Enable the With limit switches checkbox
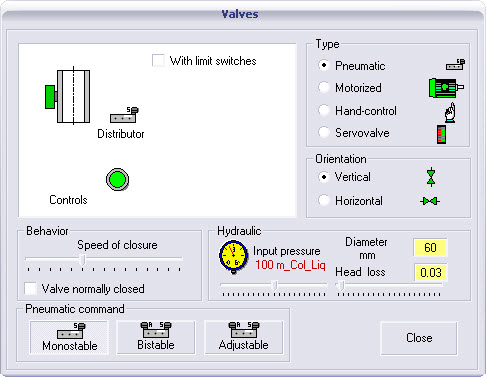The width and height of the screenshot is (486, 377). tap(158, 61)
